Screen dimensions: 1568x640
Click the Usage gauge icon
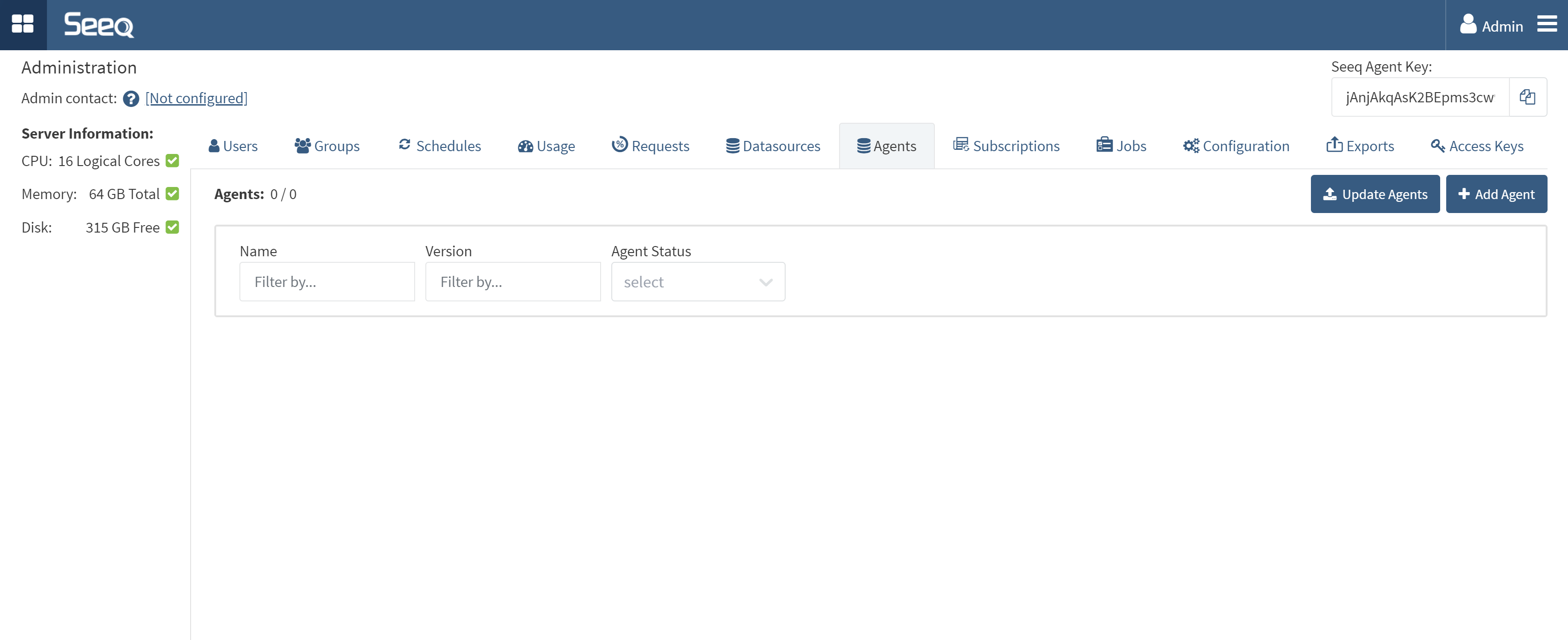(525, 146)
